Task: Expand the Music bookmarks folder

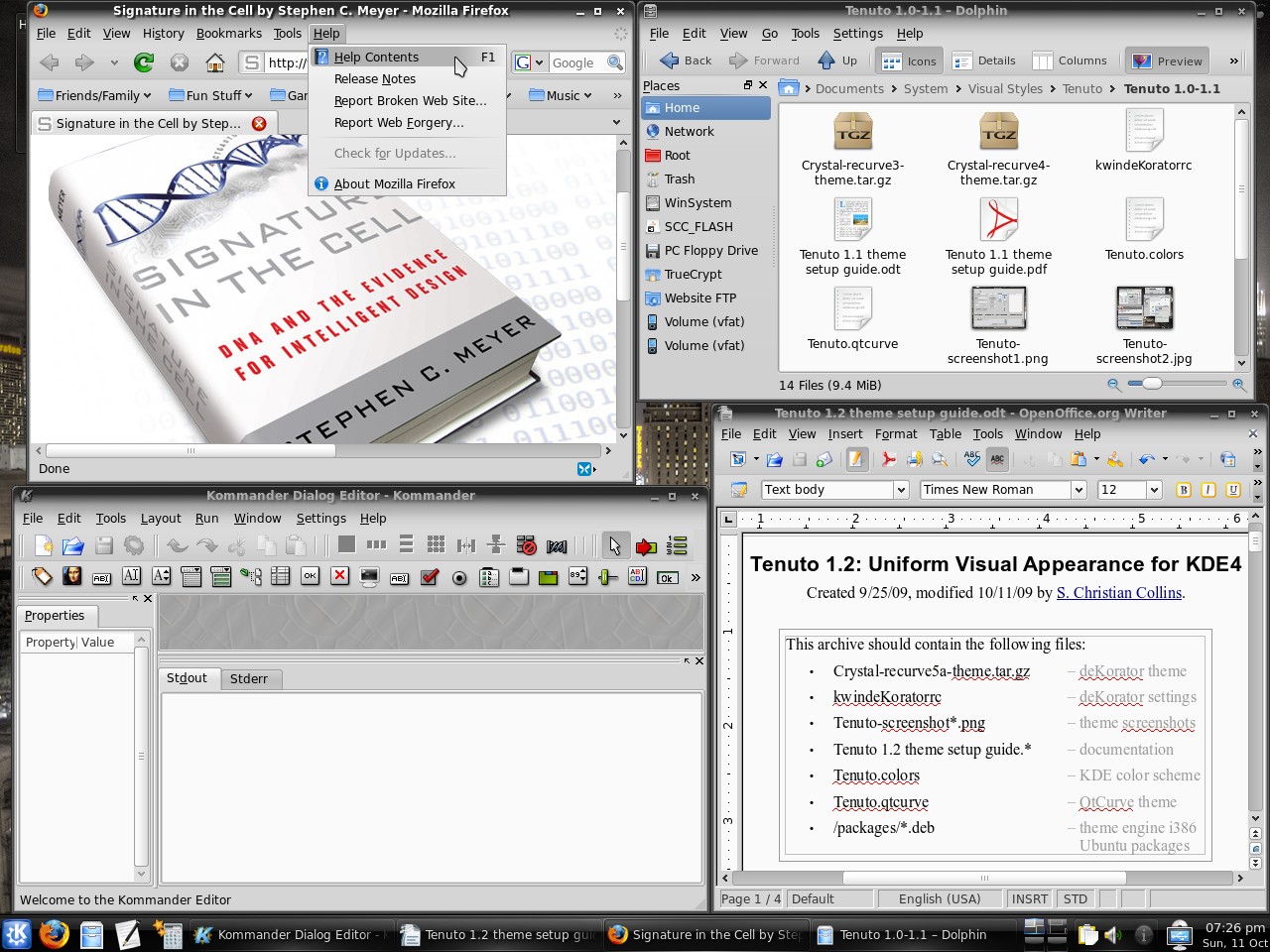Action: (561, 95)
